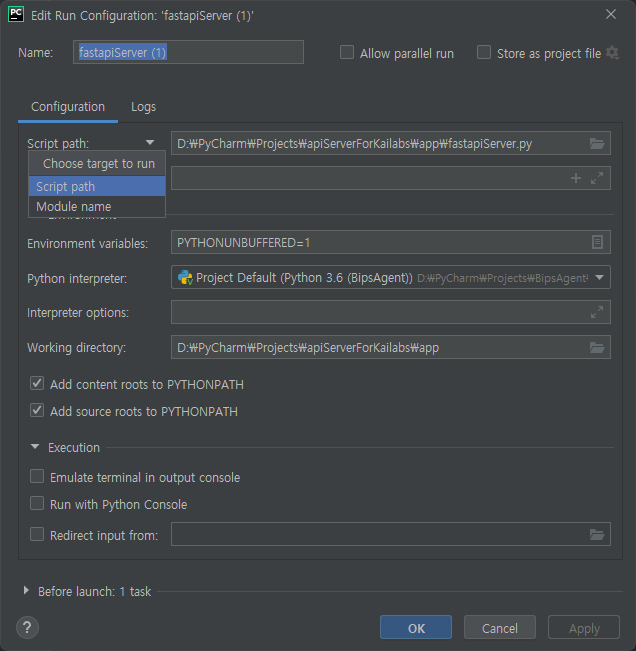The height and width of the screenshot is (651, 636).
Task: Choose Module name in target popup
Action: tap(97, 206)
